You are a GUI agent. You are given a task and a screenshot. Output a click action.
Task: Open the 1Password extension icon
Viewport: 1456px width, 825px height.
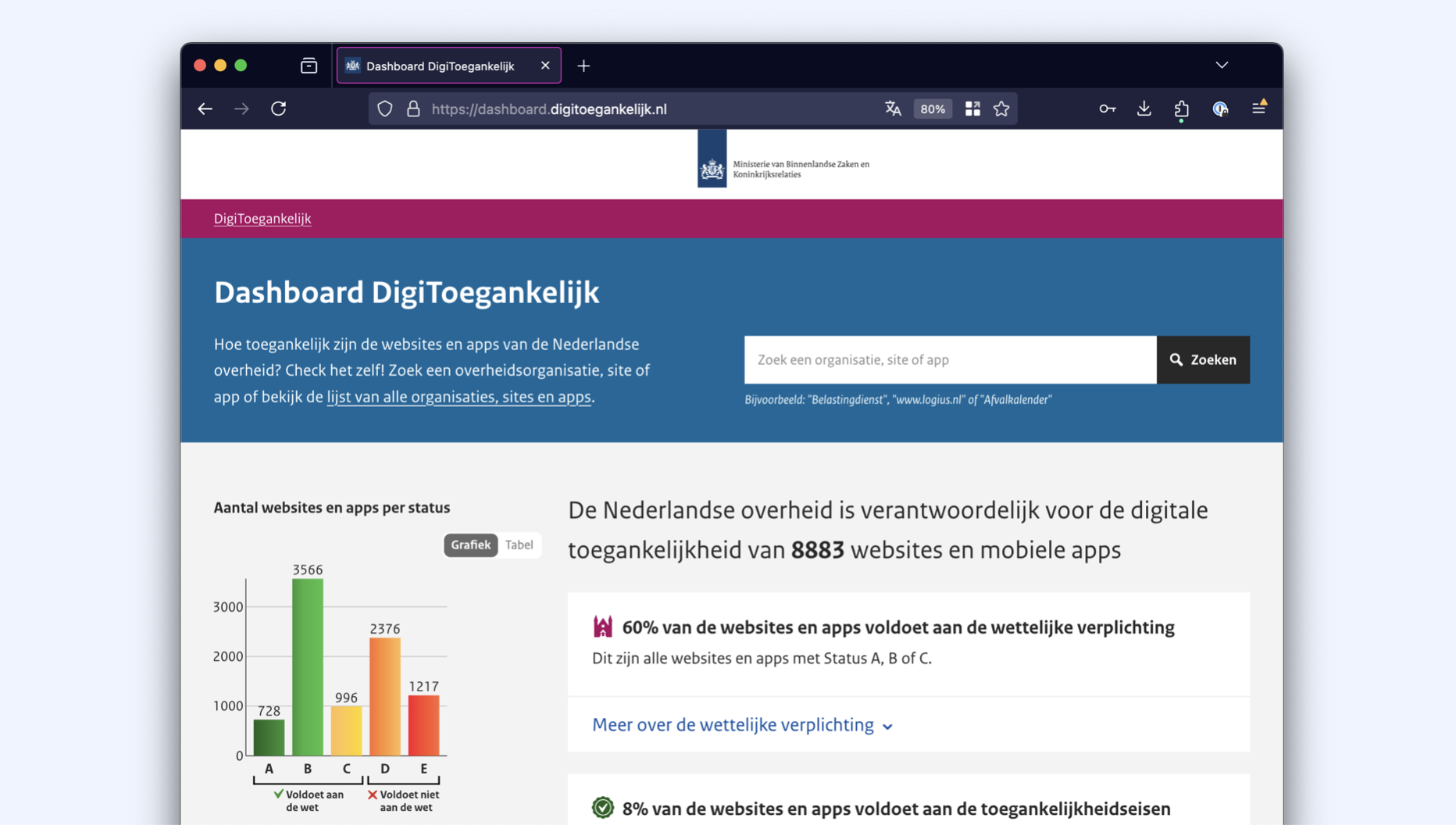(x=1220, y=109)
